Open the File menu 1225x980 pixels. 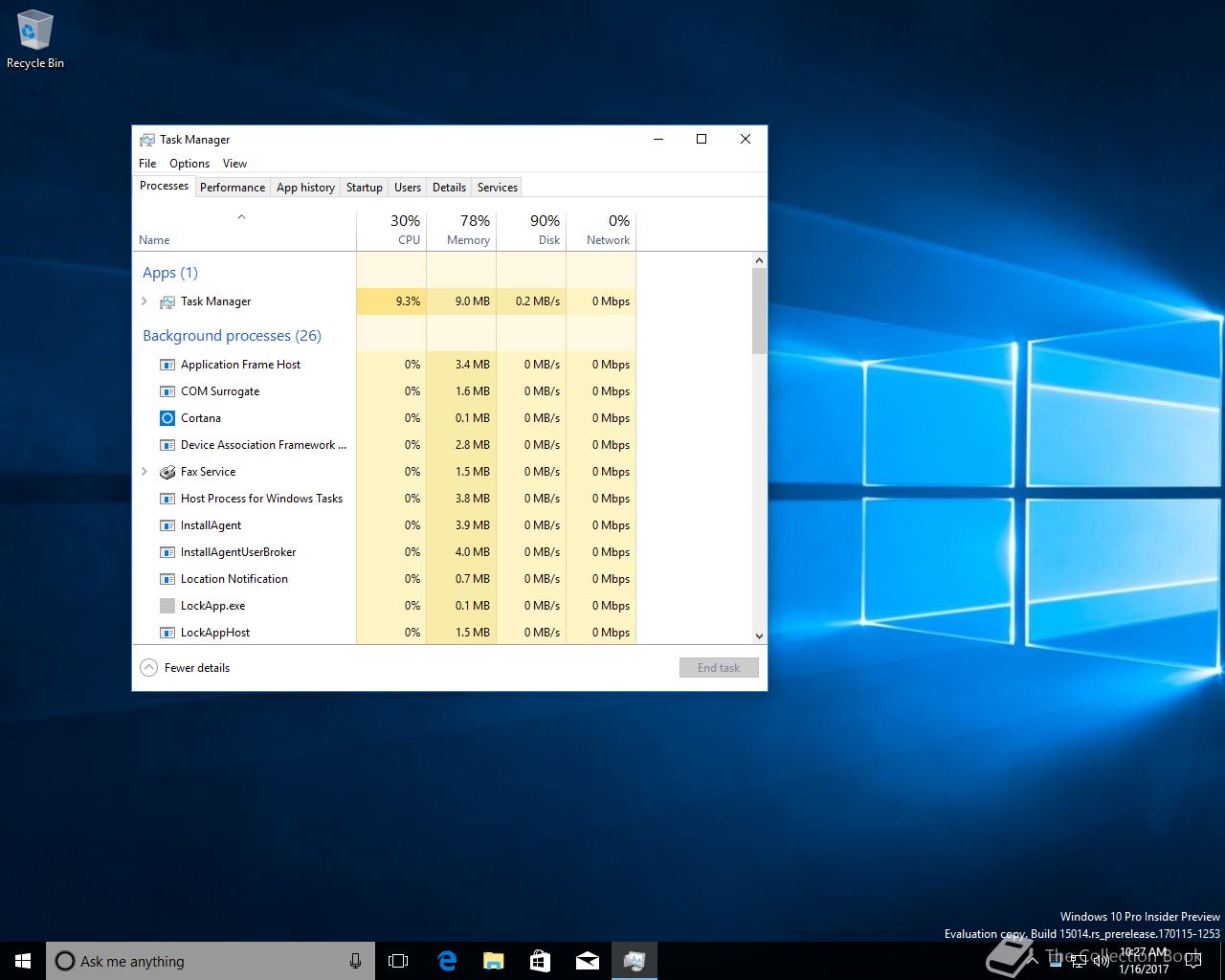click(x=147, y=164)
